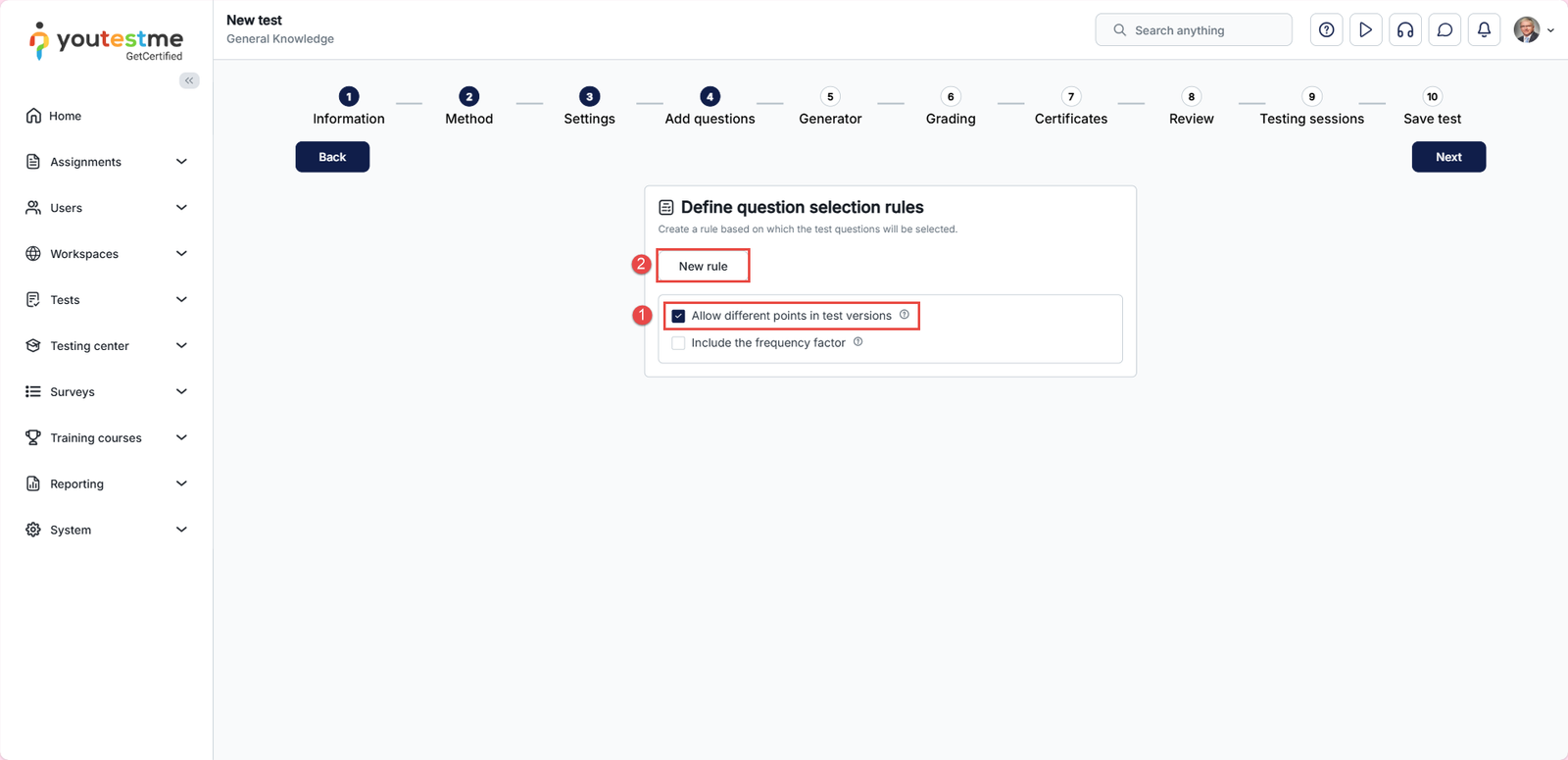The image size is (1568, 760).
Task: Go to the Home sidebar item
Action: [66, 116]
